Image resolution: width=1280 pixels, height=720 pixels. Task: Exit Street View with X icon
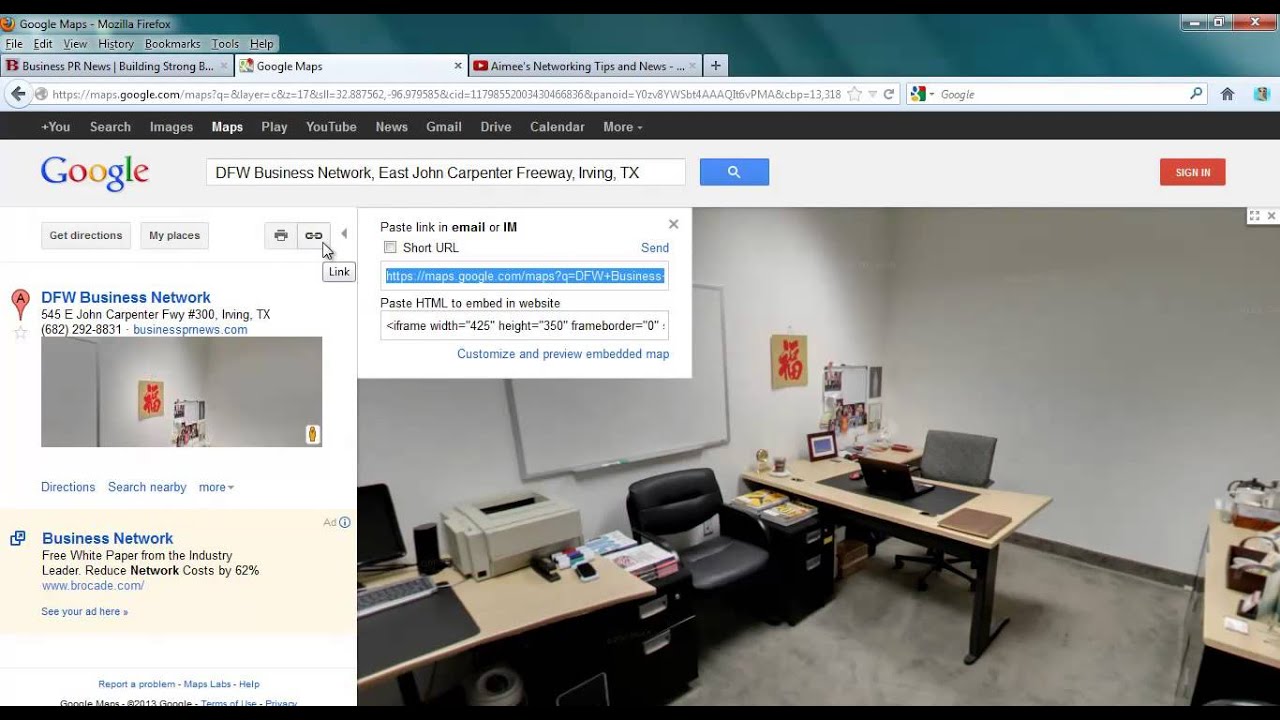(1272, 216)
